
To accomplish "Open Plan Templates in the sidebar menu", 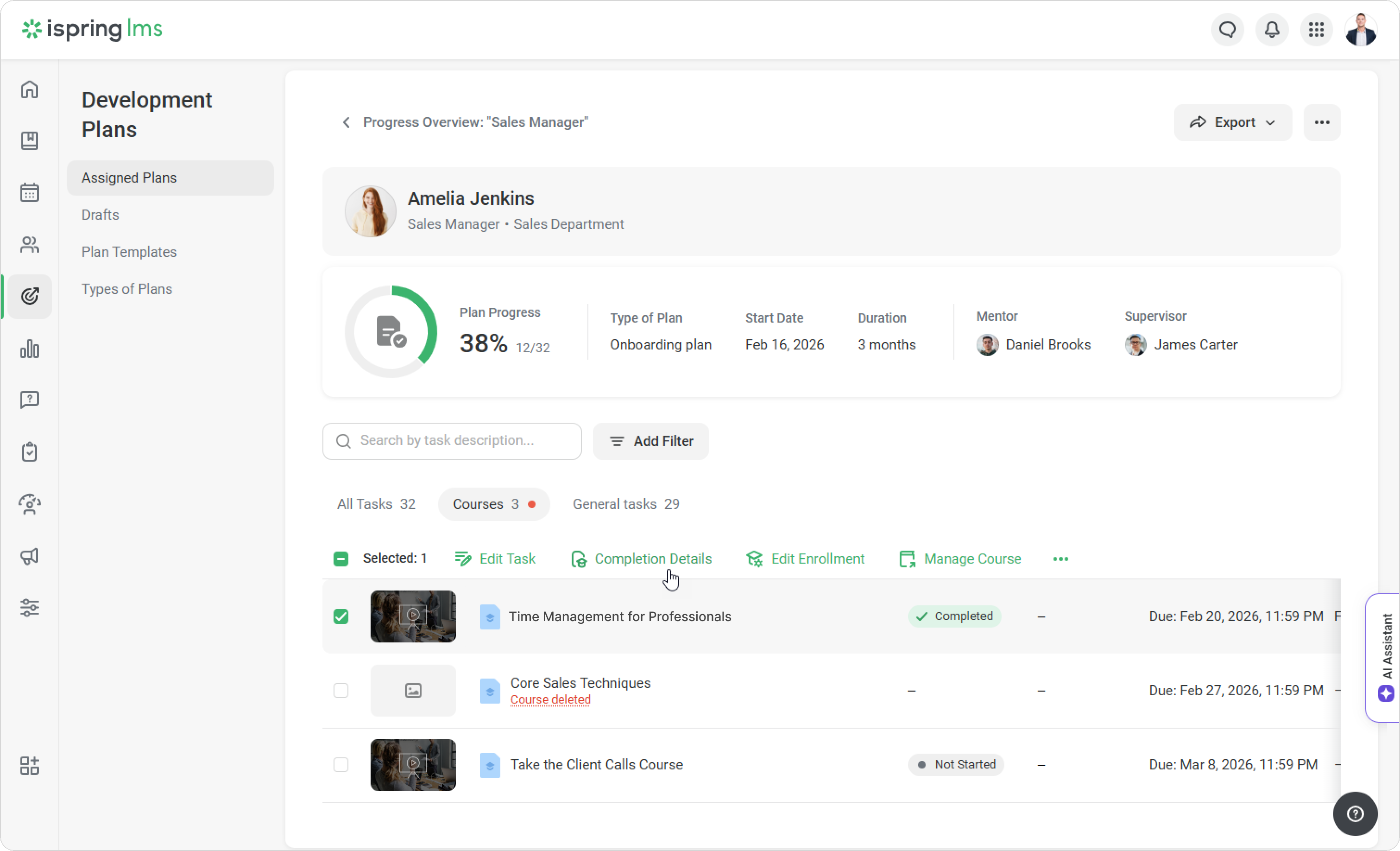I will tap(129, 252).
